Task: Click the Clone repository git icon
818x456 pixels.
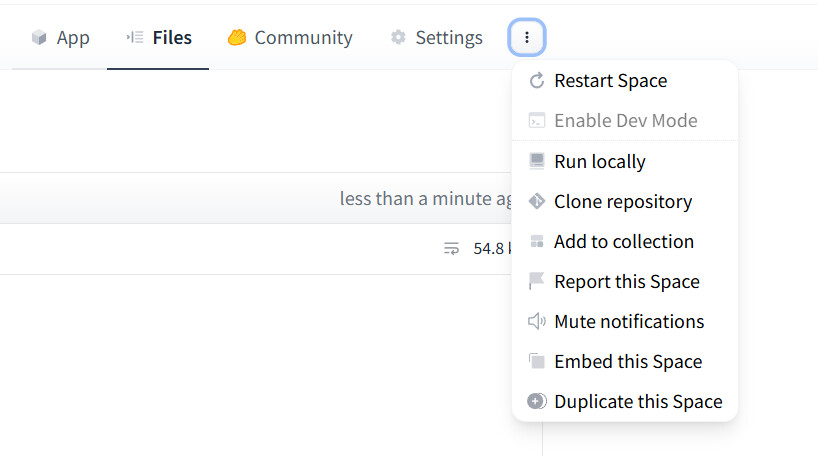Action: 537,201
